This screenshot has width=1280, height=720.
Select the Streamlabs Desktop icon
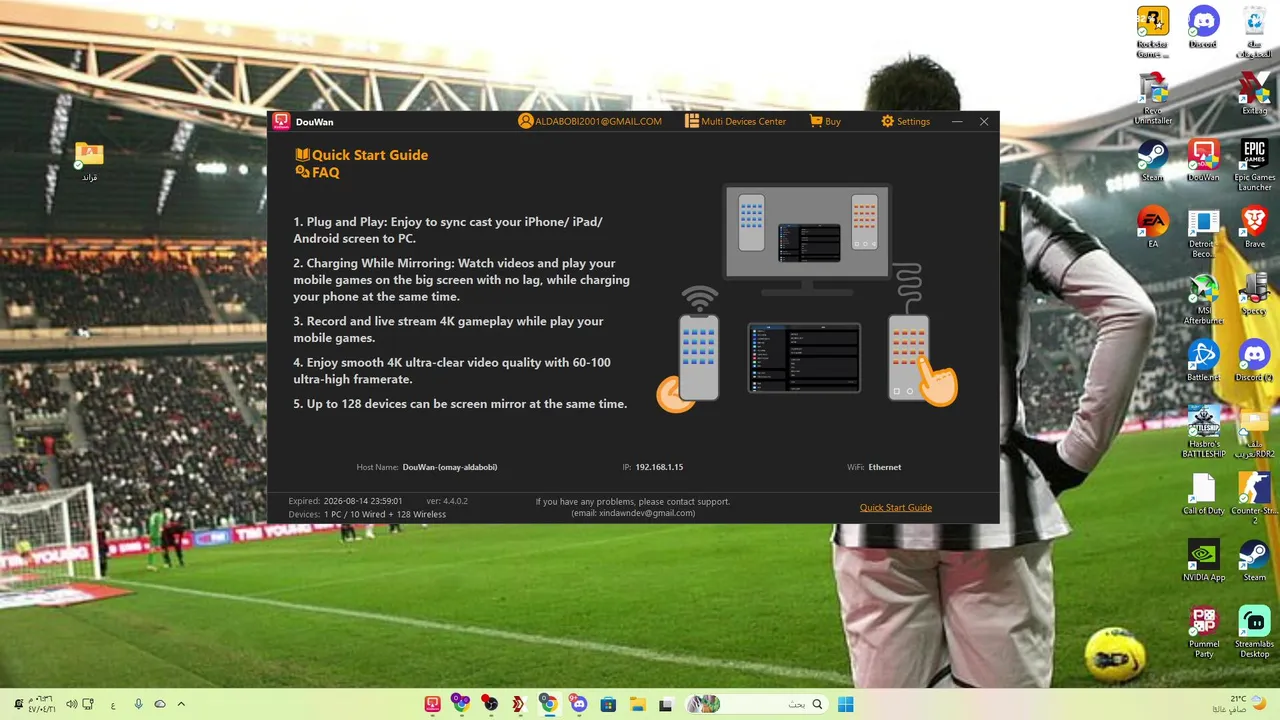pyautogui.click(x=1254, y=632)
